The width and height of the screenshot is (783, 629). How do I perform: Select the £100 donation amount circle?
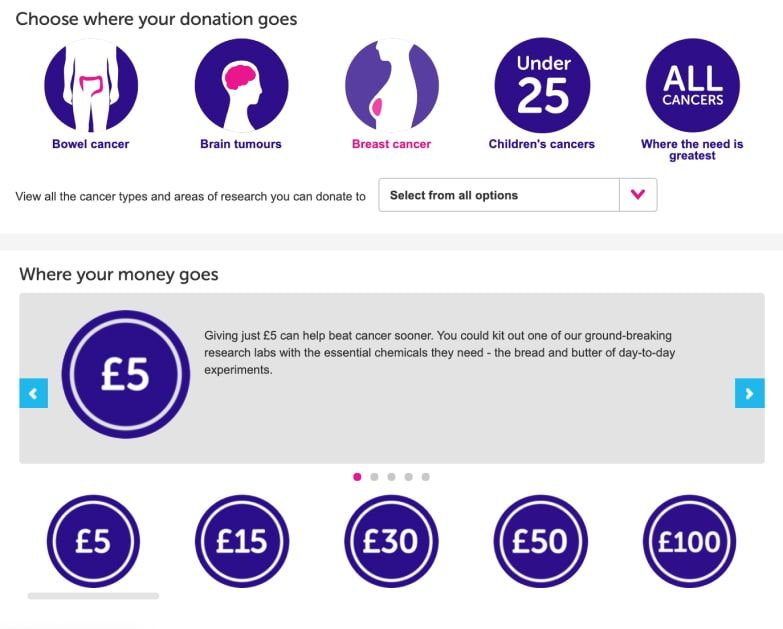tap(689, 541)
